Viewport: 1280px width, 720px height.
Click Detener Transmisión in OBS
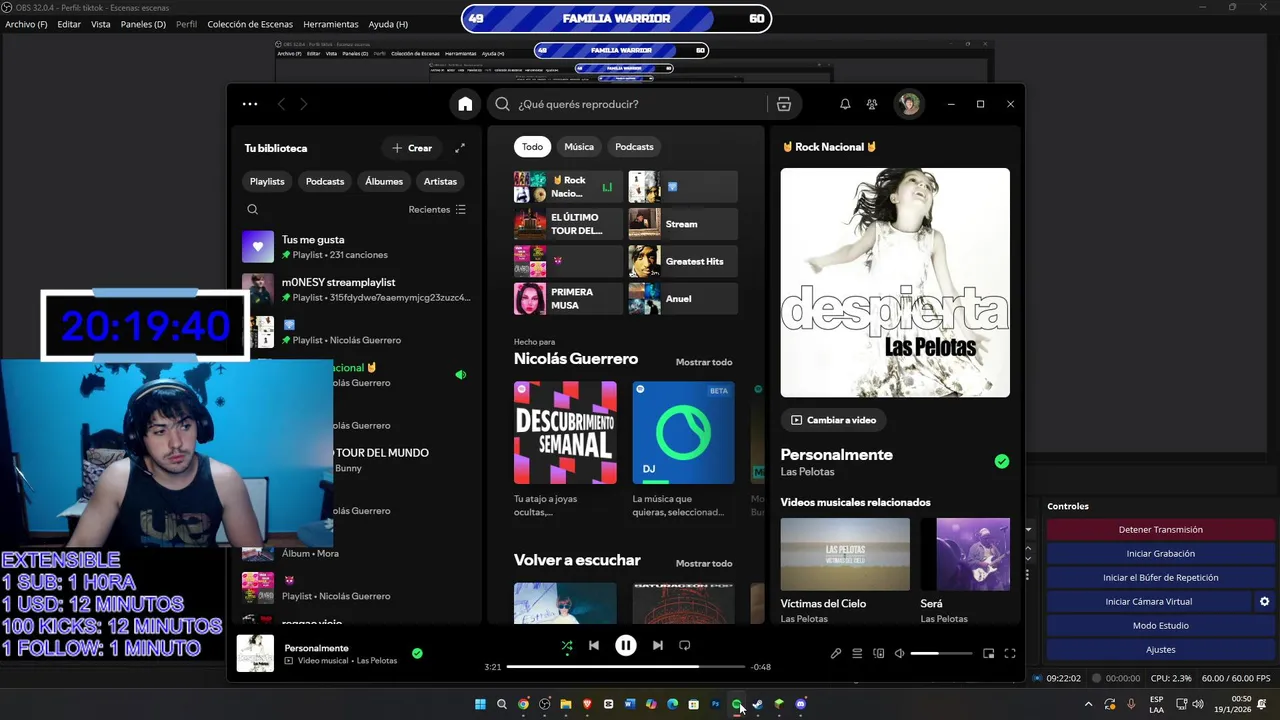pyautogui.click(x=1160, y=530)
